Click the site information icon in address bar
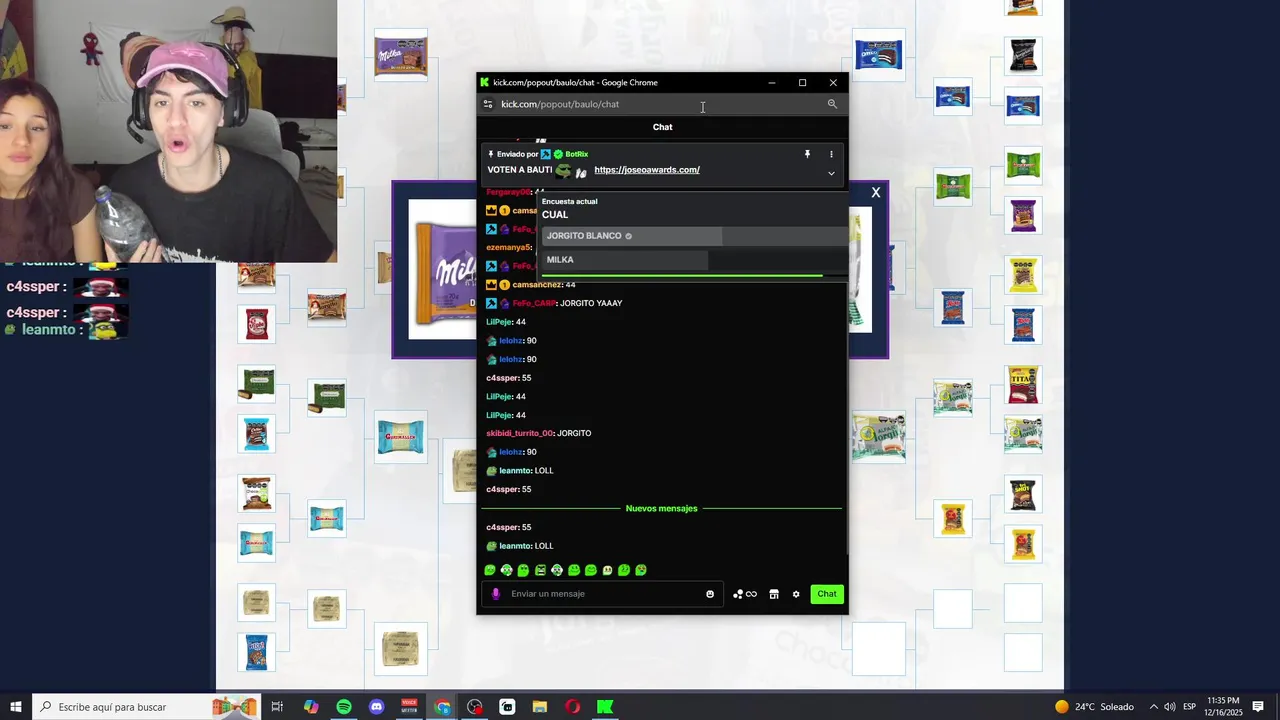 [x=488, y=104]
